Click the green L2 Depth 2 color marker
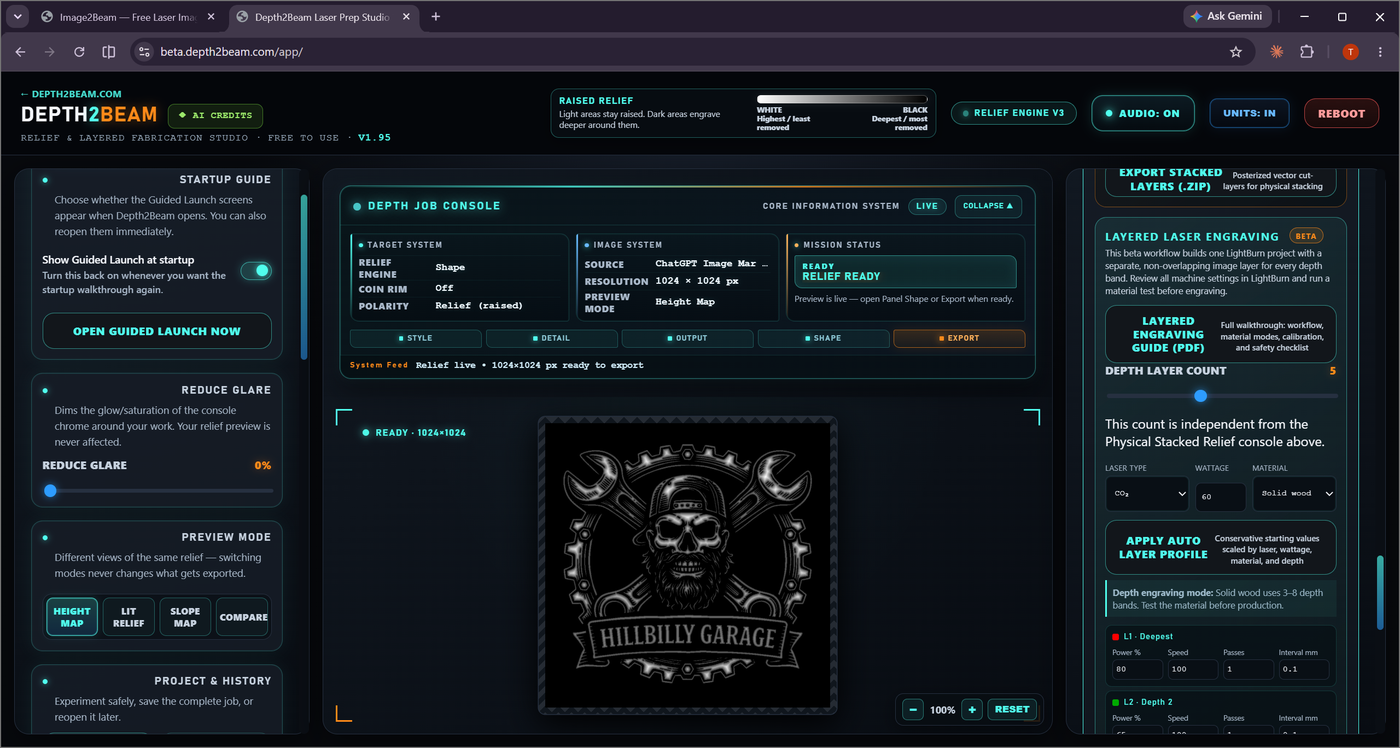Screen dimensions: 1400x748 point(1116,702)
